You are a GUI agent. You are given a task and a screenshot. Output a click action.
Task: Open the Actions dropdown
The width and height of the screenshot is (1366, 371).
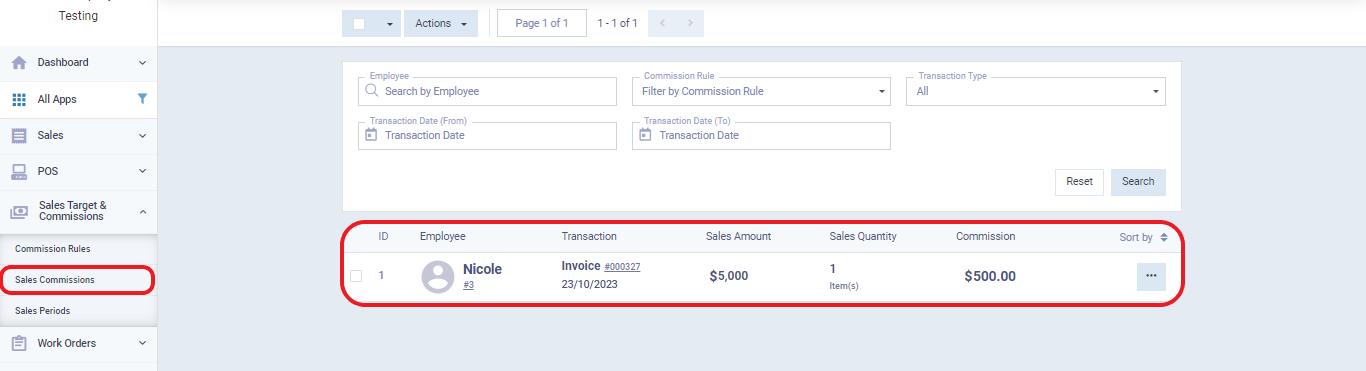441,24
